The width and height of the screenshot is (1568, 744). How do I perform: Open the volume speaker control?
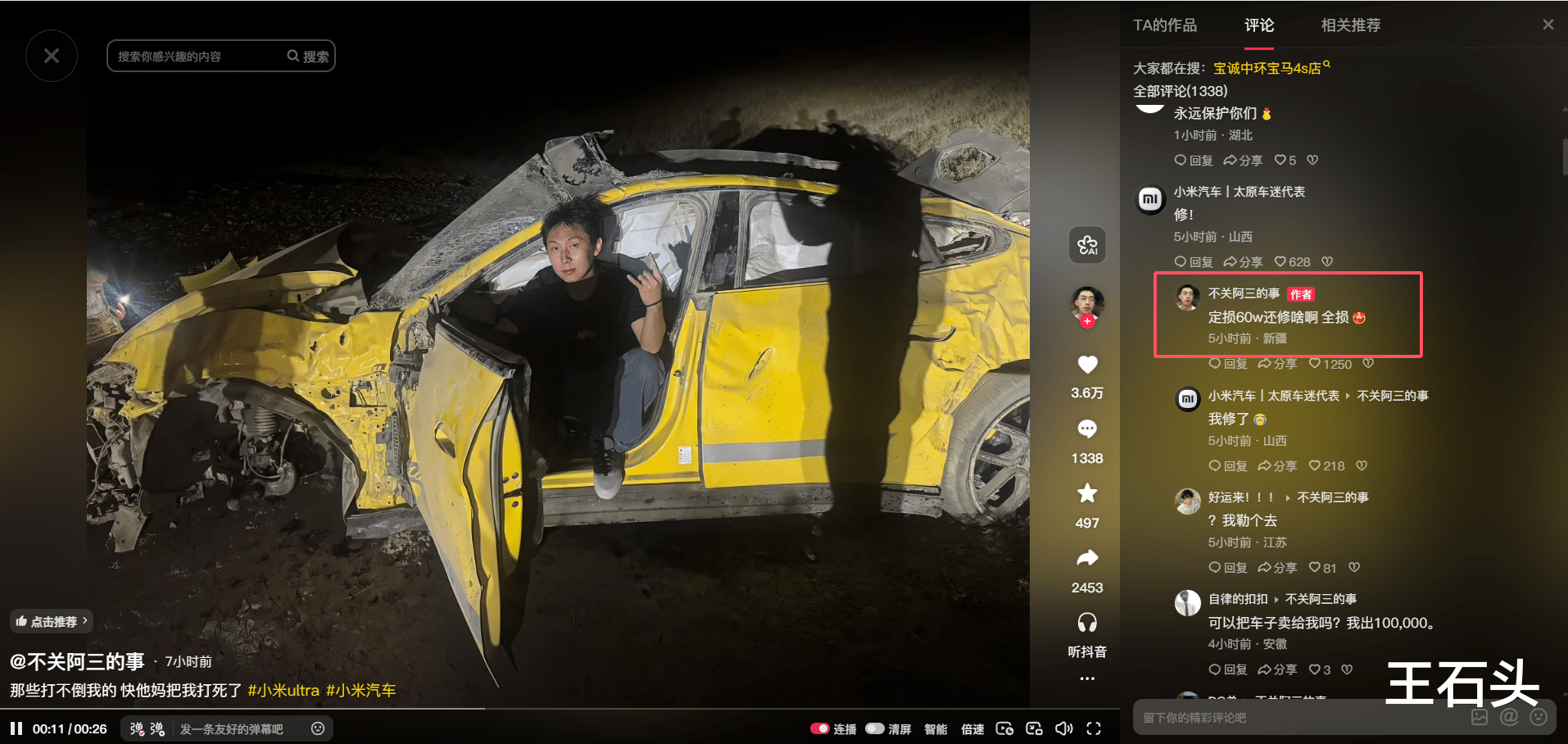pyautogui.click(x=1063, y=728)
